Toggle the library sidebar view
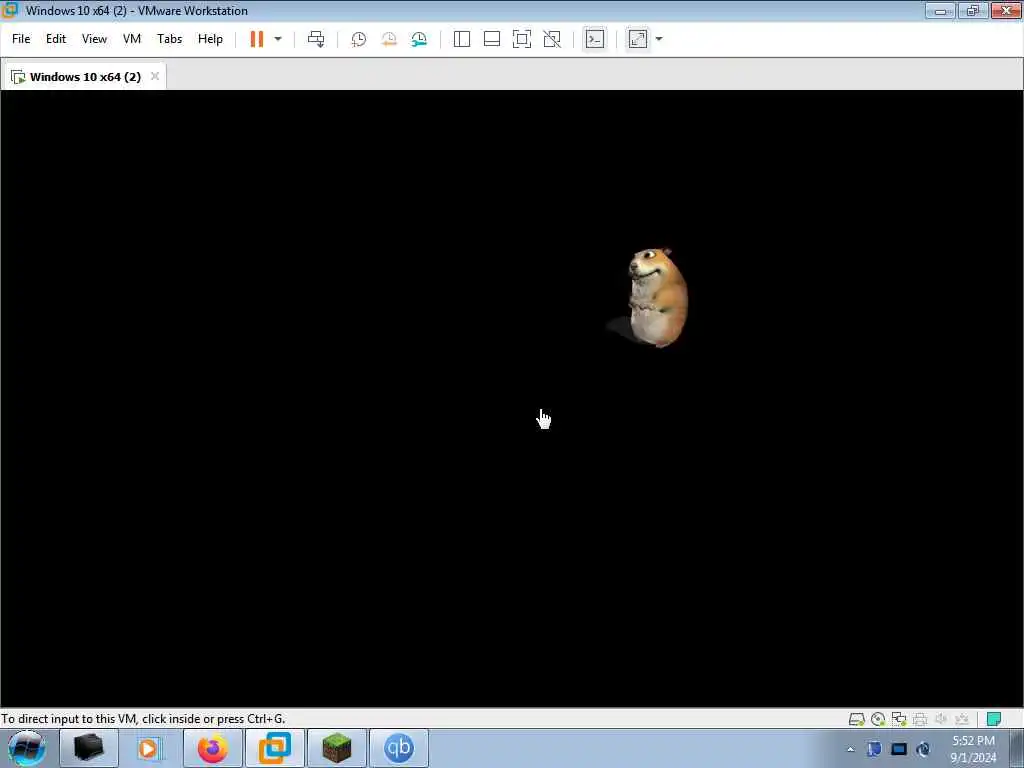 [x=462, y=39]
